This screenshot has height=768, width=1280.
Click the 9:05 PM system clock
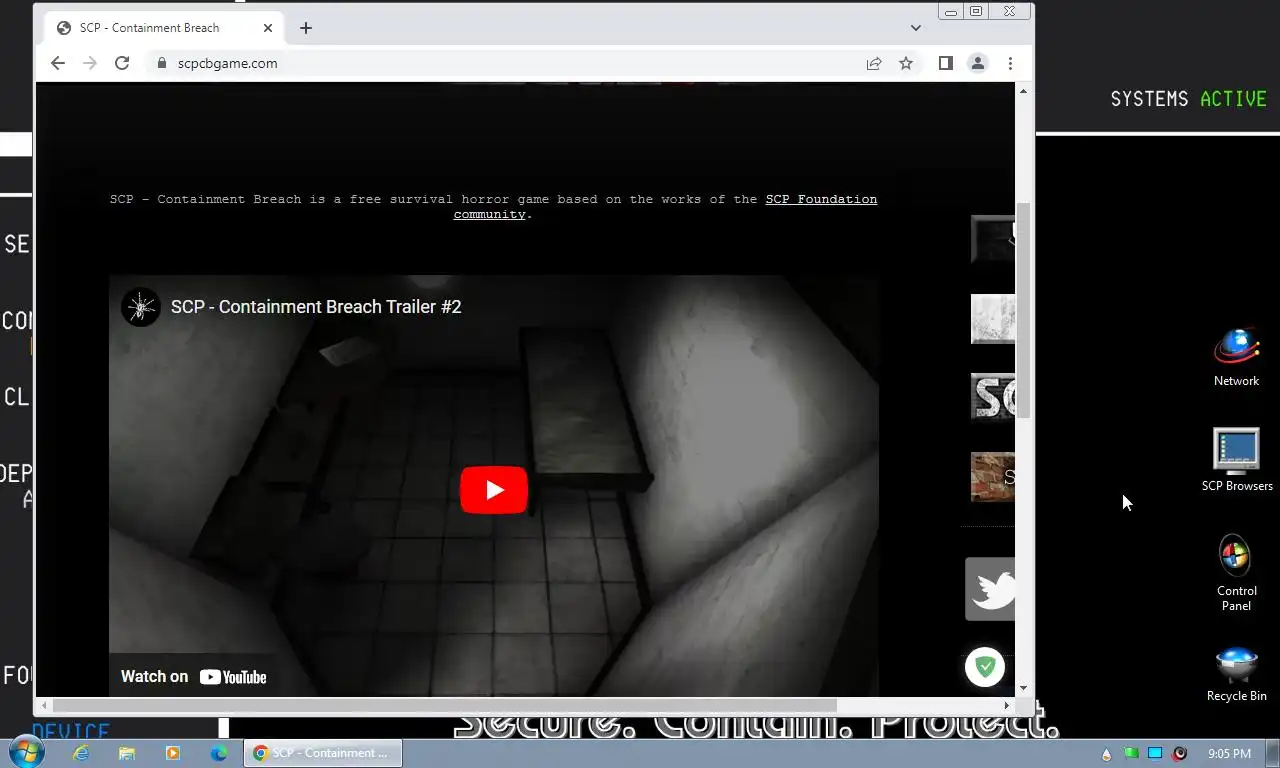[1229, 753]
